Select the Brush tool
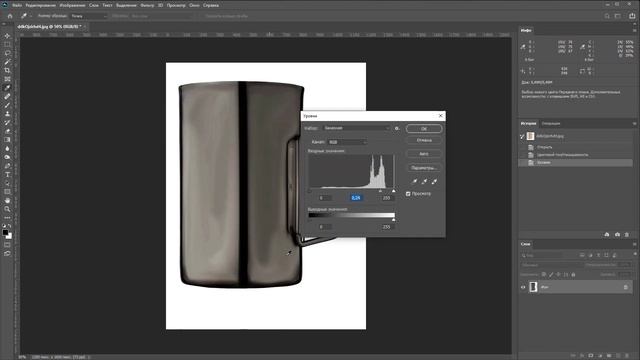Viewport: 640px width, 360px height. coord(7,105)
